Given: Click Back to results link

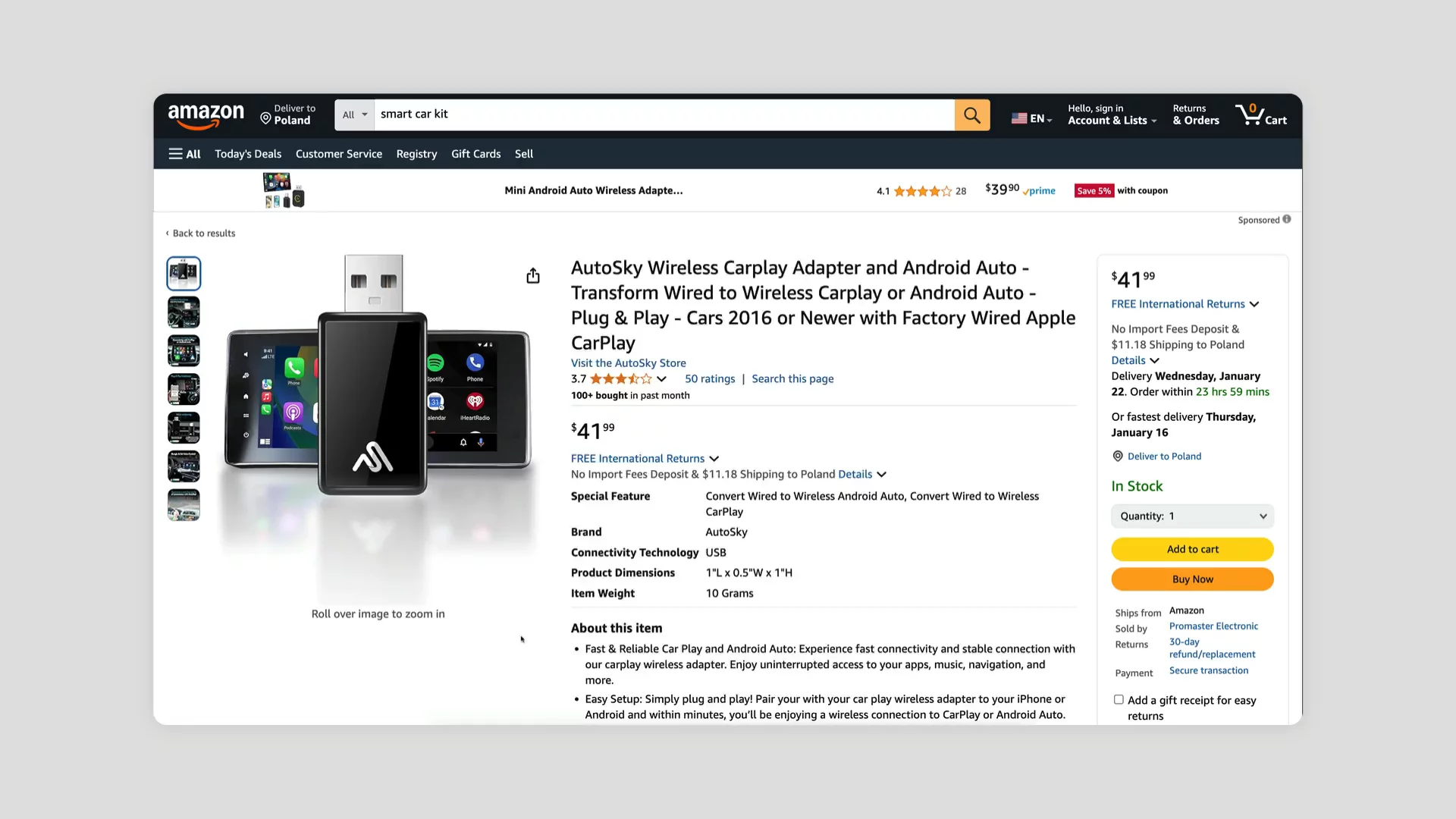Looking at the screenshot, I should pos(199,232).
